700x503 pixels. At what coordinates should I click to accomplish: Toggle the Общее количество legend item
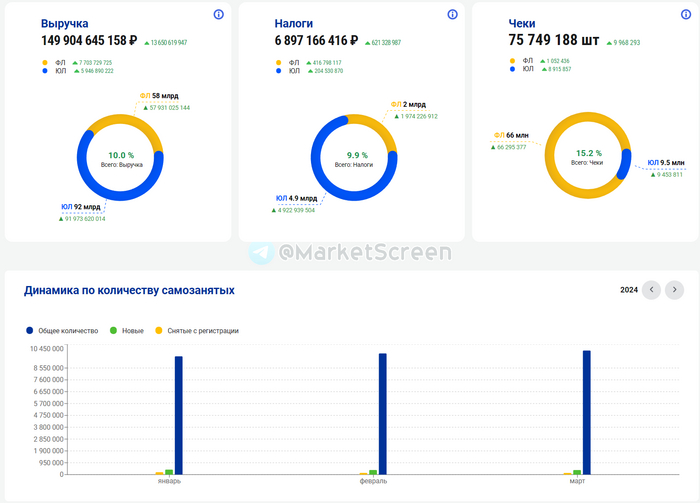pyautogui.click(x=62, y=331)
